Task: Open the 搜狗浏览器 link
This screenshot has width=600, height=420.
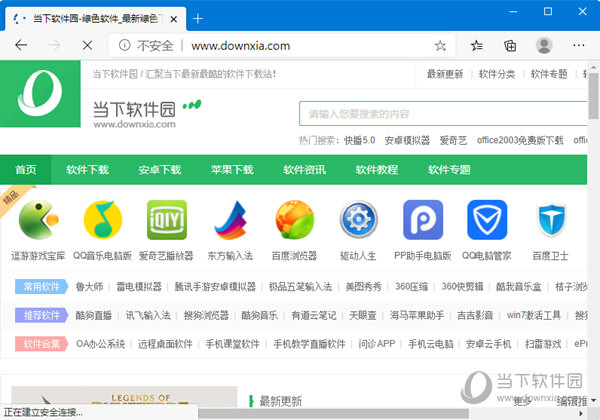Action: [206, 315]
